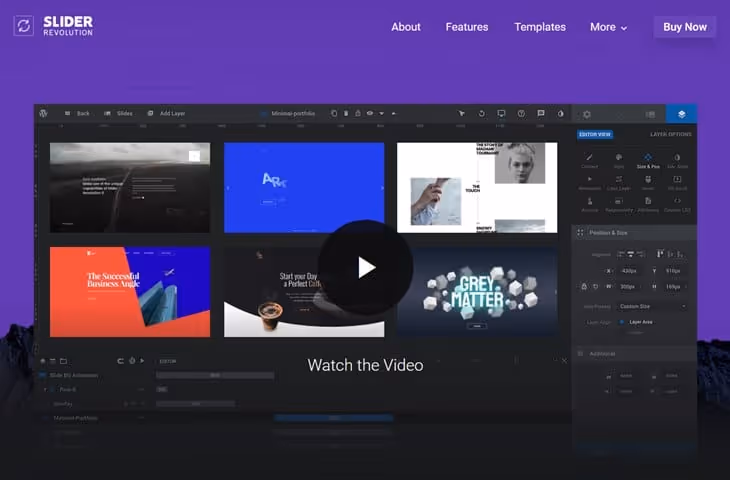Select the Size & Pos option
This screenshot has width=730, height=480.
tap(648, 161)
